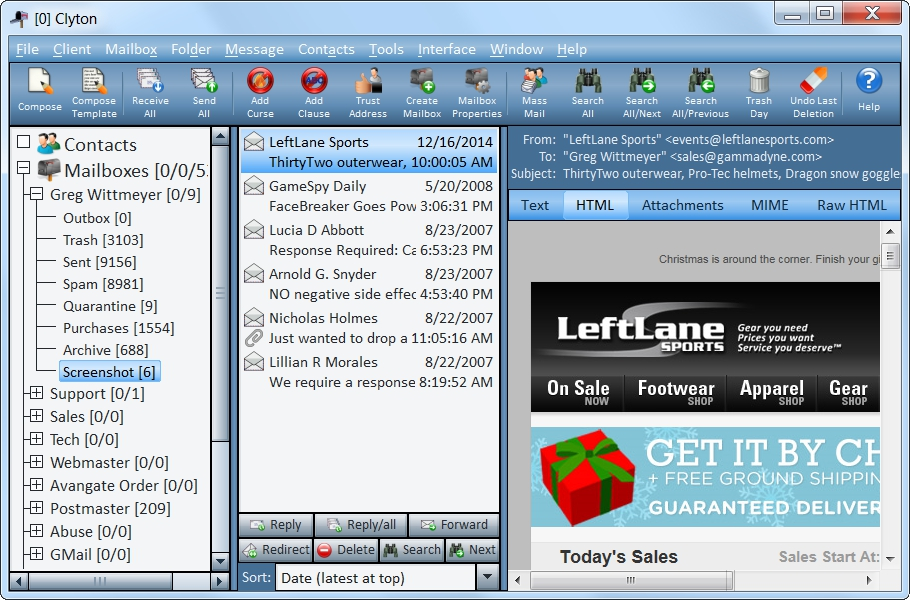
Task: Click the Add Clause icon
Action: tap(314, 81)
